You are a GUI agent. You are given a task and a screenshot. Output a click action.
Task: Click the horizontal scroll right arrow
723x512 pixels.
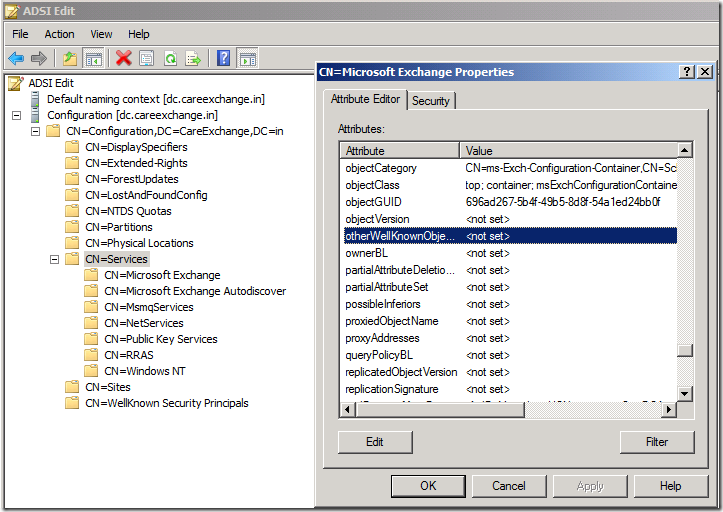click(x=669, y=409)
